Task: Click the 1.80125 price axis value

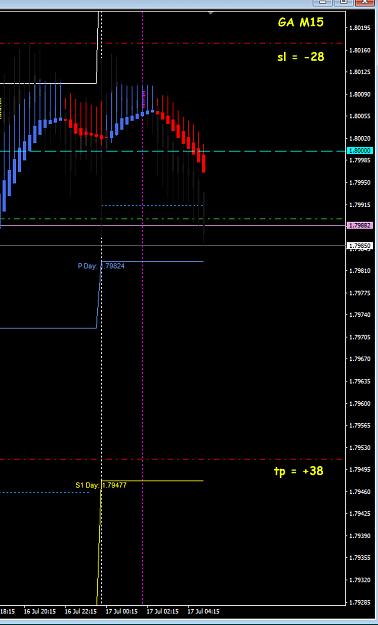Action: tap(360, 72)
